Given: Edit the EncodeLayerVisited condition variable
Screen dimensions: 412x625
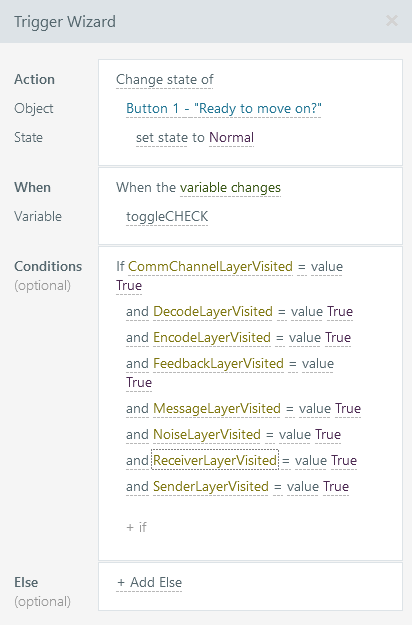Looking at the screenshot, I should (x=212, y=337).
